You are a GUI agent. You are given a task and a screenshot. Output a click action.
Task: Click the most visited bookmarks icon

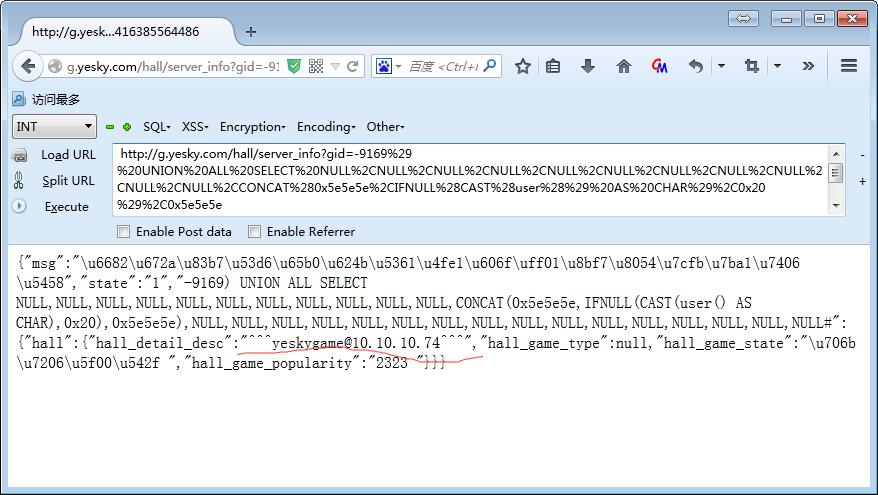pos(18,100)
